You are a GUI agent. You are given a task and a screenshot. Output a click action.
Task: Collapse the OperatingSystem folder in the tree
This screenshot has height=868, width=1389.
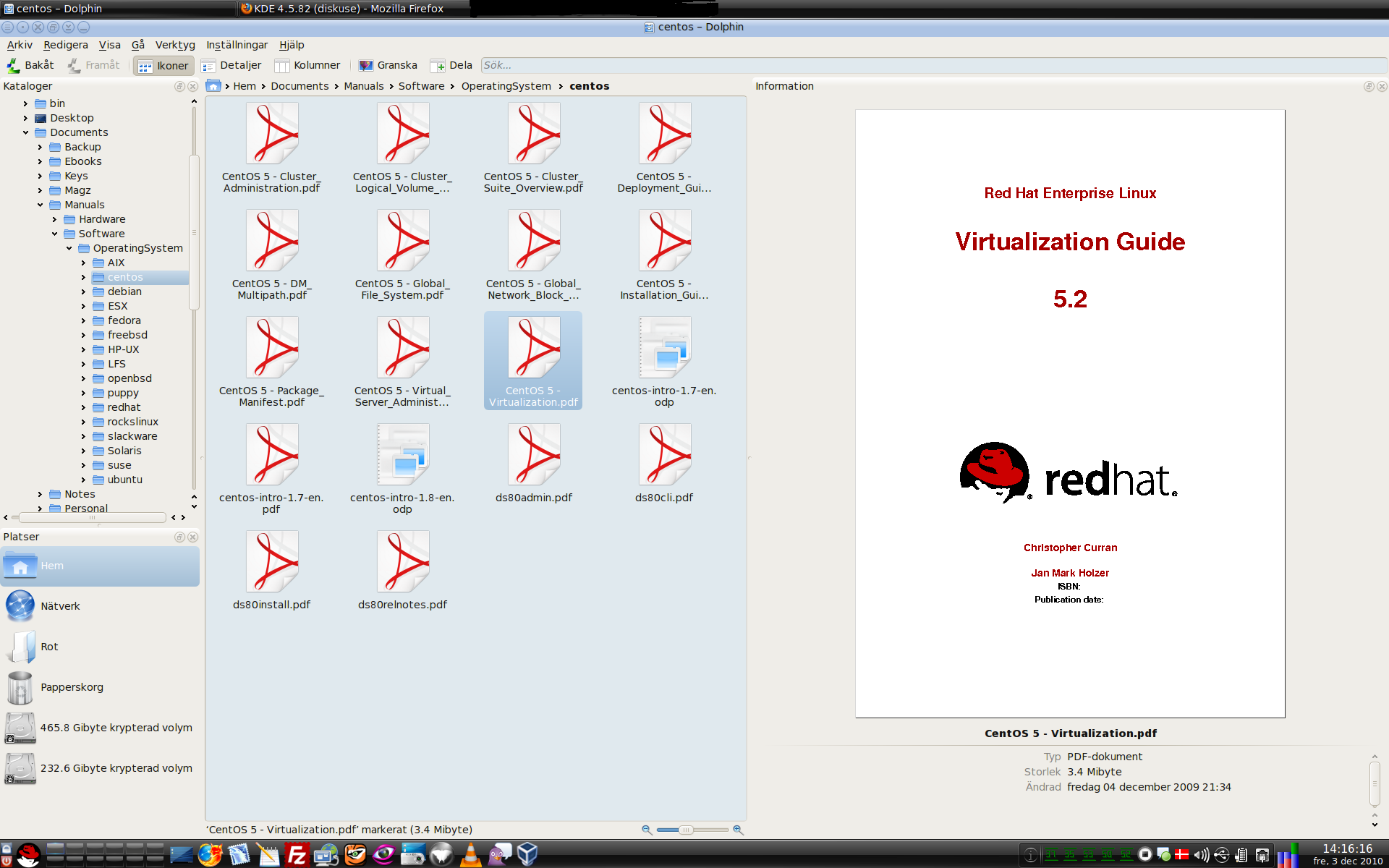[x=69, y=248]
